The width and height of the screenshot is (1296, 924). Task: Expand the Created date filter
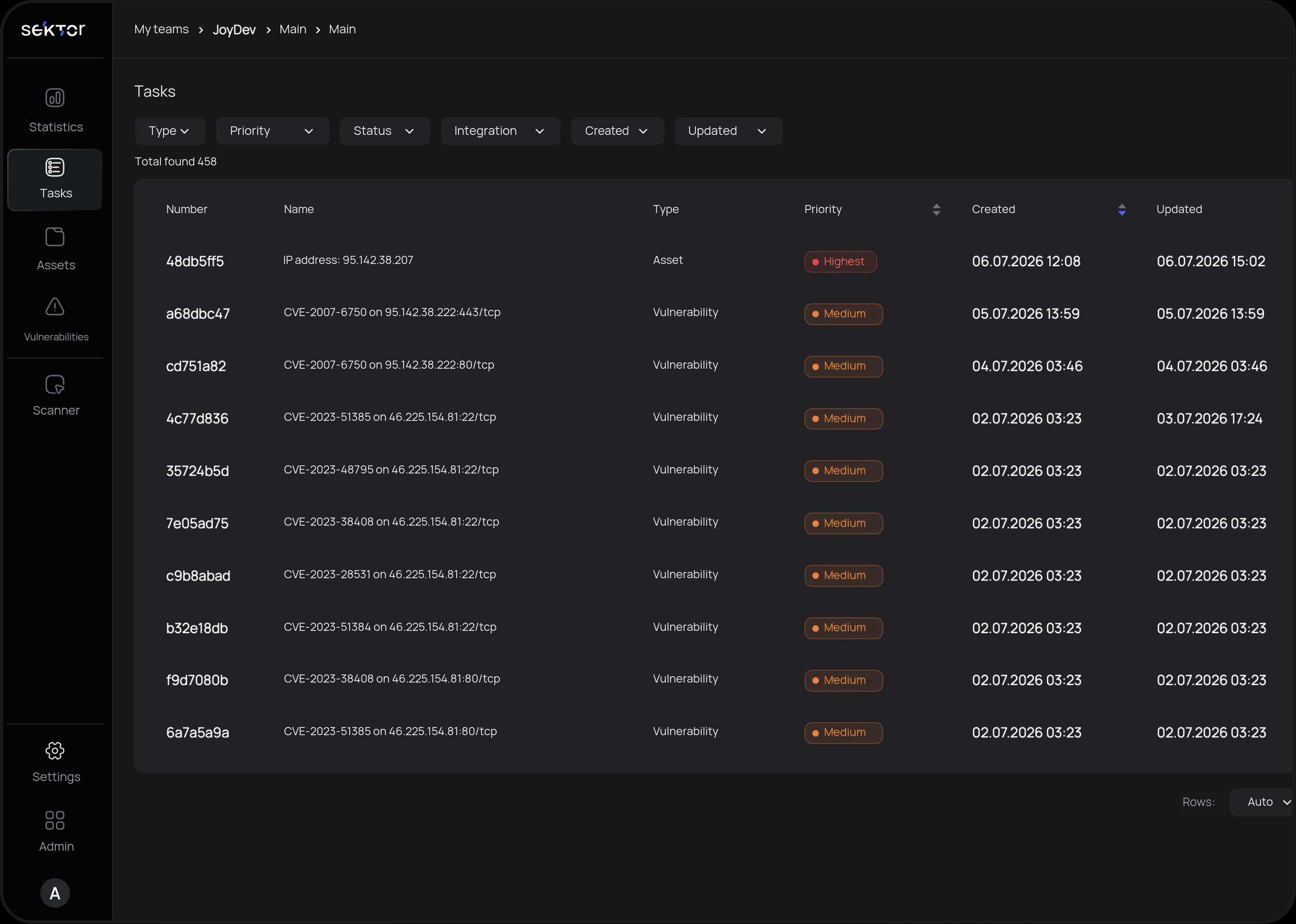(x=617, y=131)
